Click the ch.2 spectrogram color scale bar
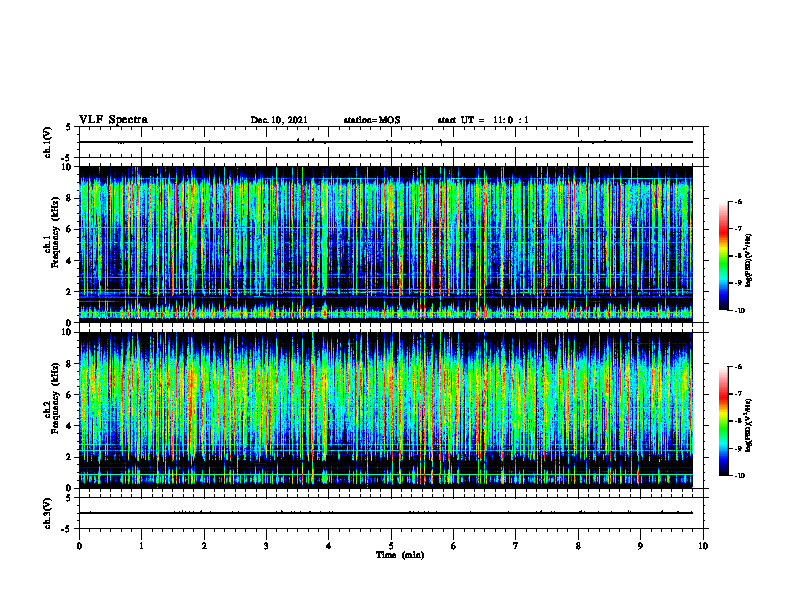792x612 pixels. tap(723, 421)
